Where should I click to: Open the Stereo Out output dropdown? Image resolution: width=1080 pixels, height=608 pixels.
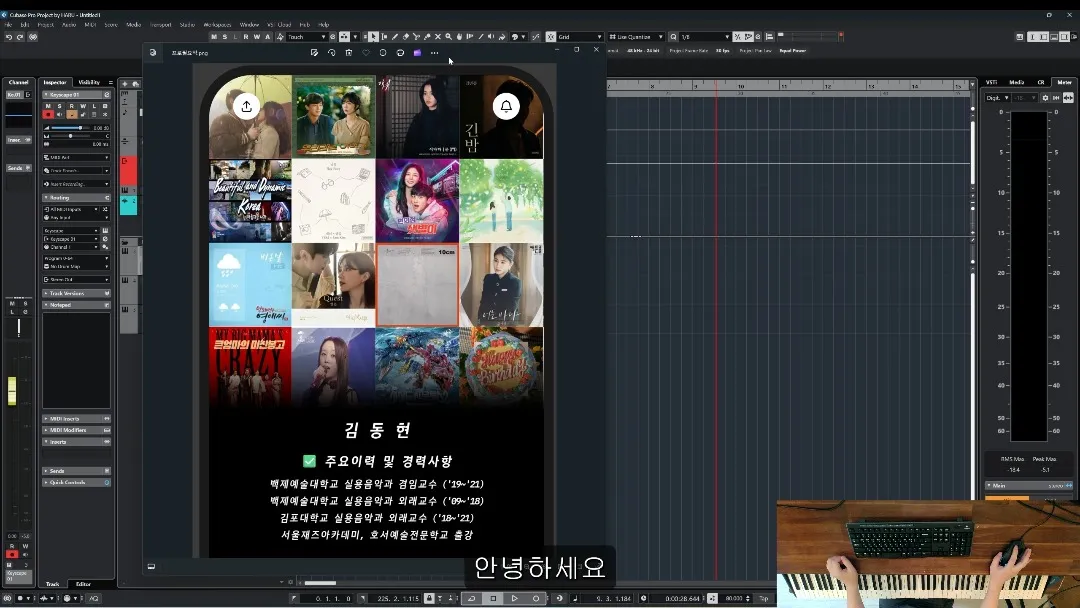pyautogui.click(x=76, y=280)
